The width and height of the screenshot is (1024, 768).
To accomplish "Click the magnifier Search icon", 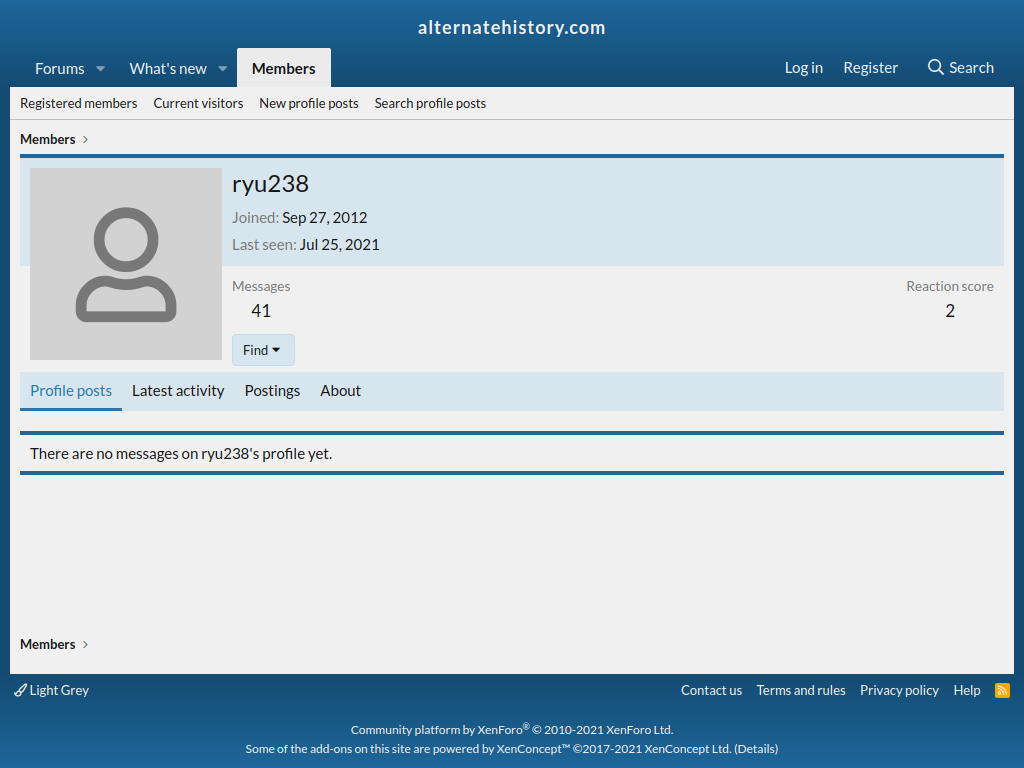I will click(935, 67).
